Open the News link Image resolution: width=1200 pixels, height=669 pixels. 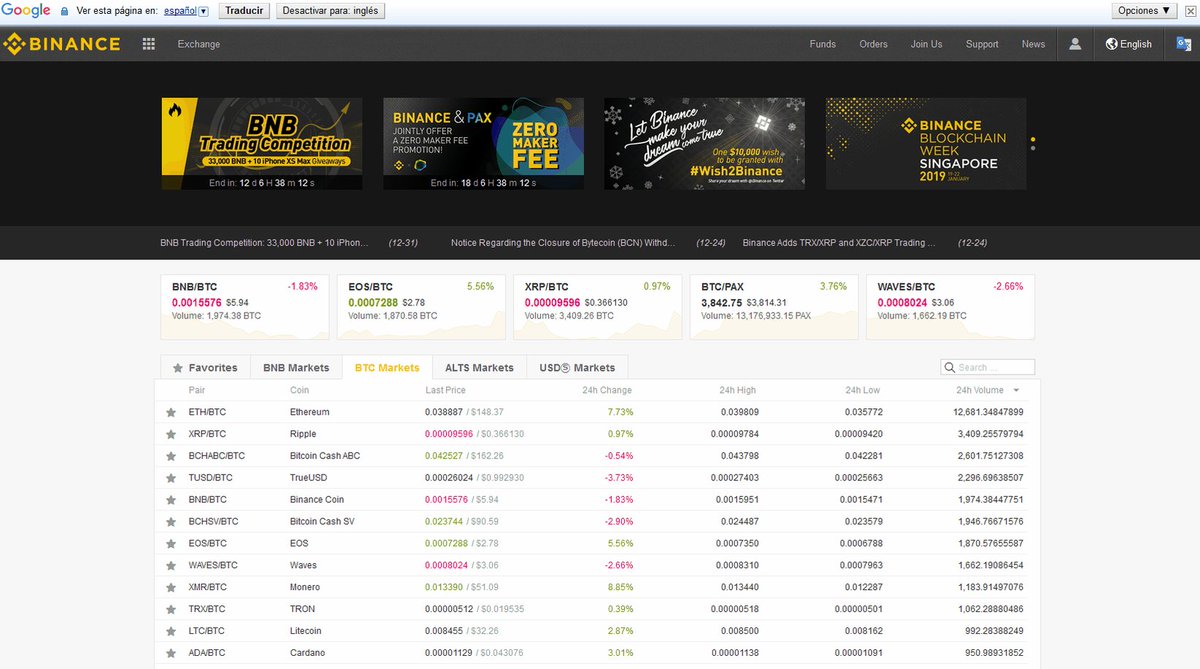[x=1033, y=44]
